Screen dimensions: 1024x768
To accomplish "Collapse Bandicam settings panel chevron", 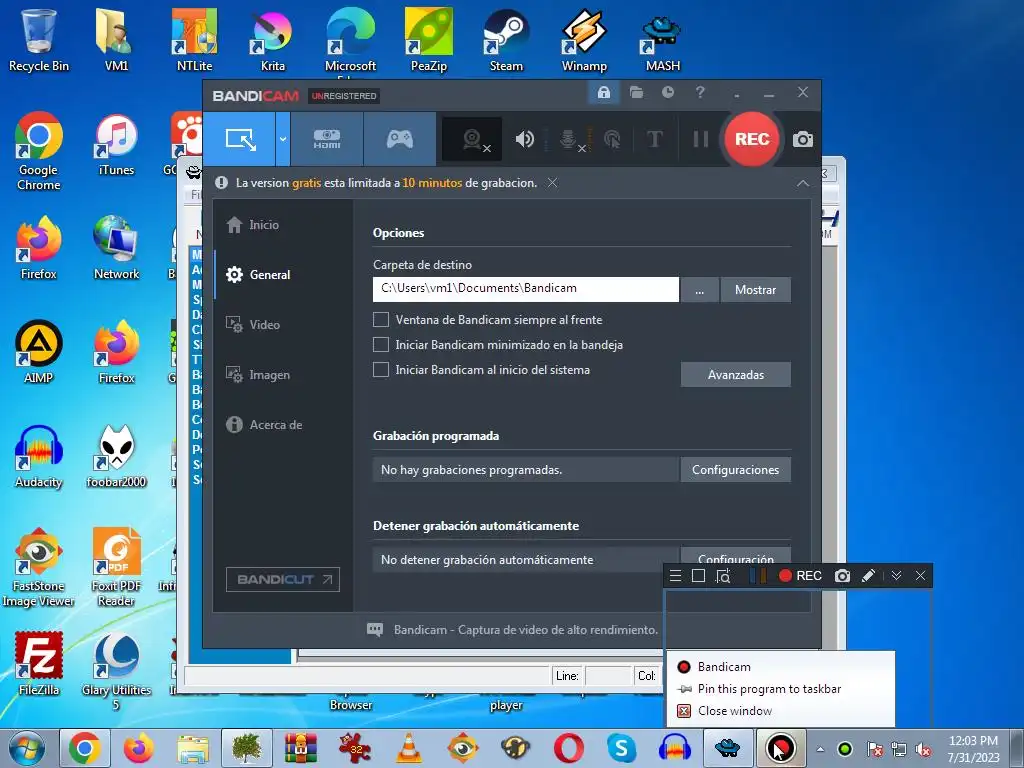I will [803, 184].
